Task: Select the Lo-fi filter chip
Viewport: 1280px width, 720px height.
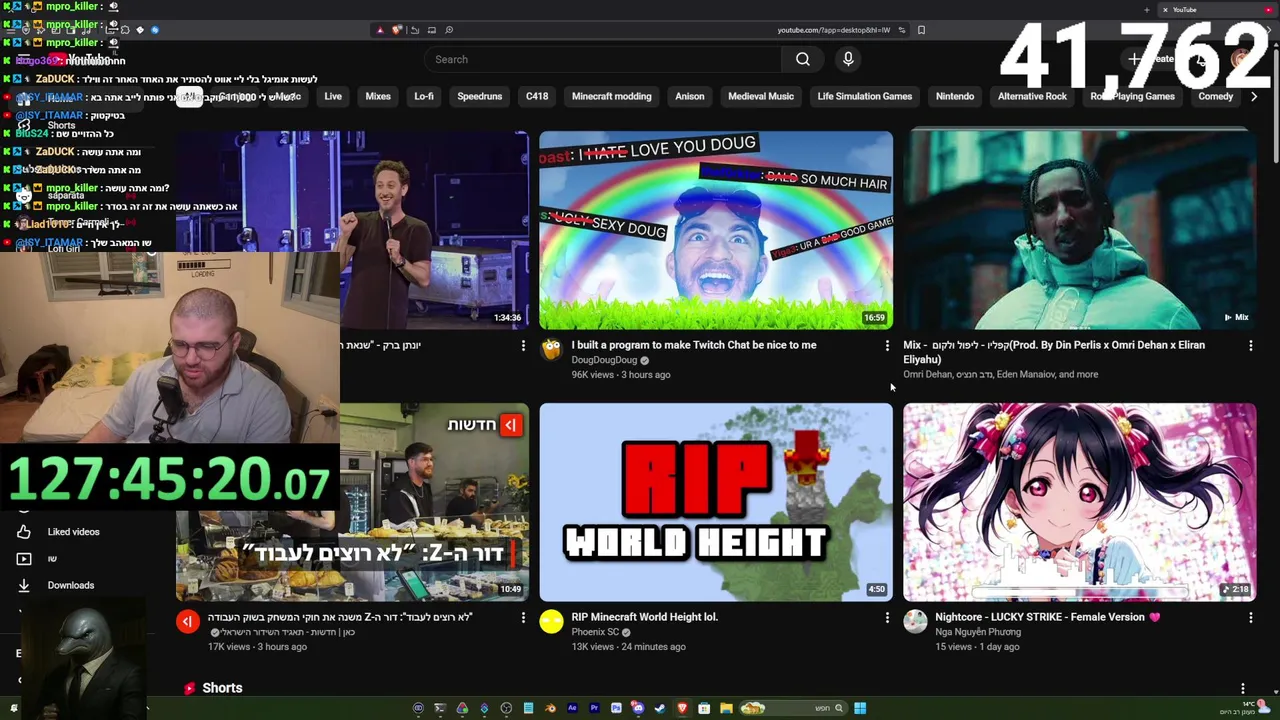Action: pos(424,96)
